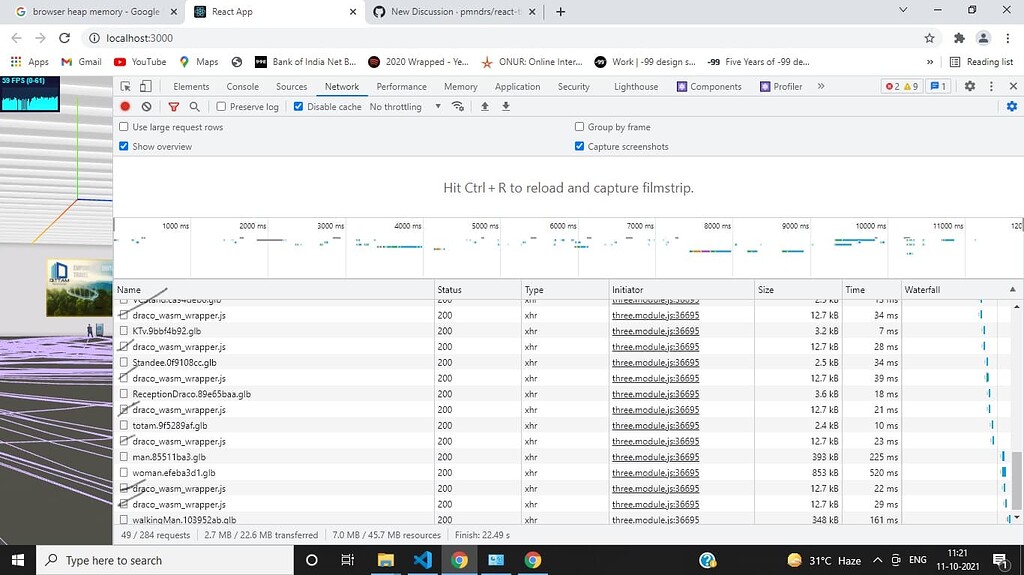The image size is (1024, 575).
Task: Open Windows Start menu
Action: (x=18, y=560)
